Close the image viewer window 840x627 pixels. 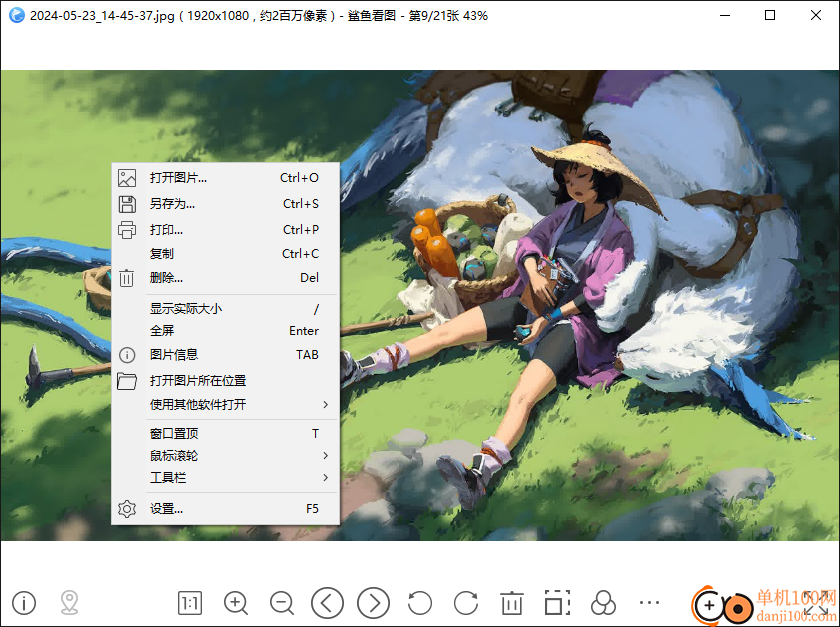click(816, 15)
